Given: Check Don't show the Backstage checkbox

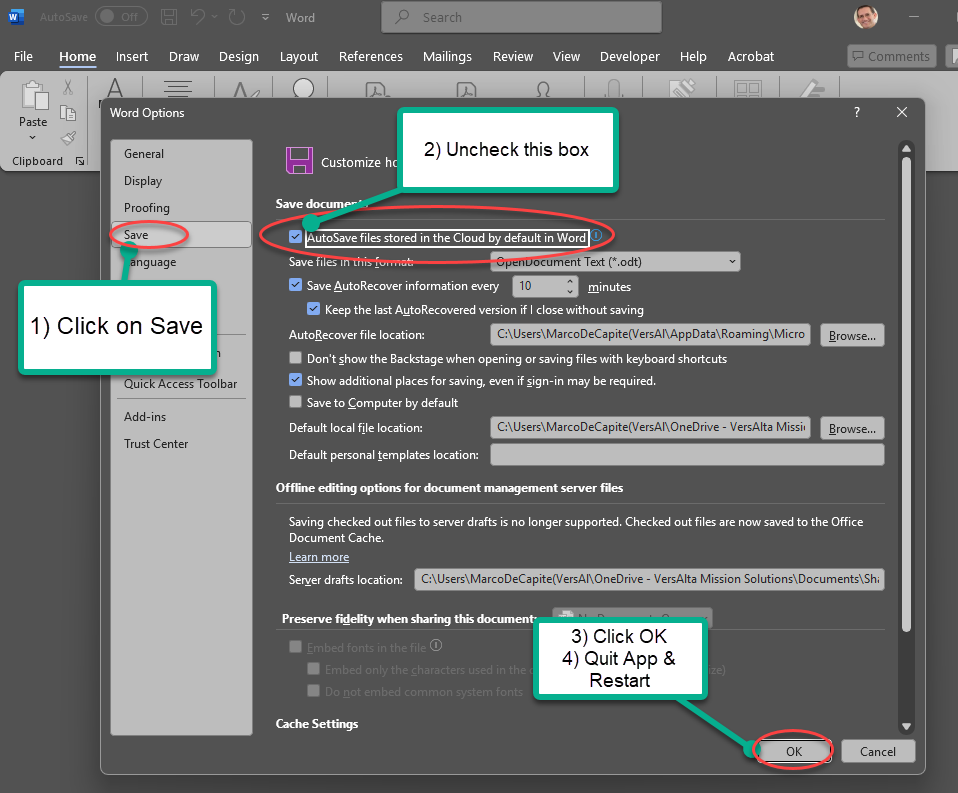Looking at the screenshot, I should [x=295, y=357].
